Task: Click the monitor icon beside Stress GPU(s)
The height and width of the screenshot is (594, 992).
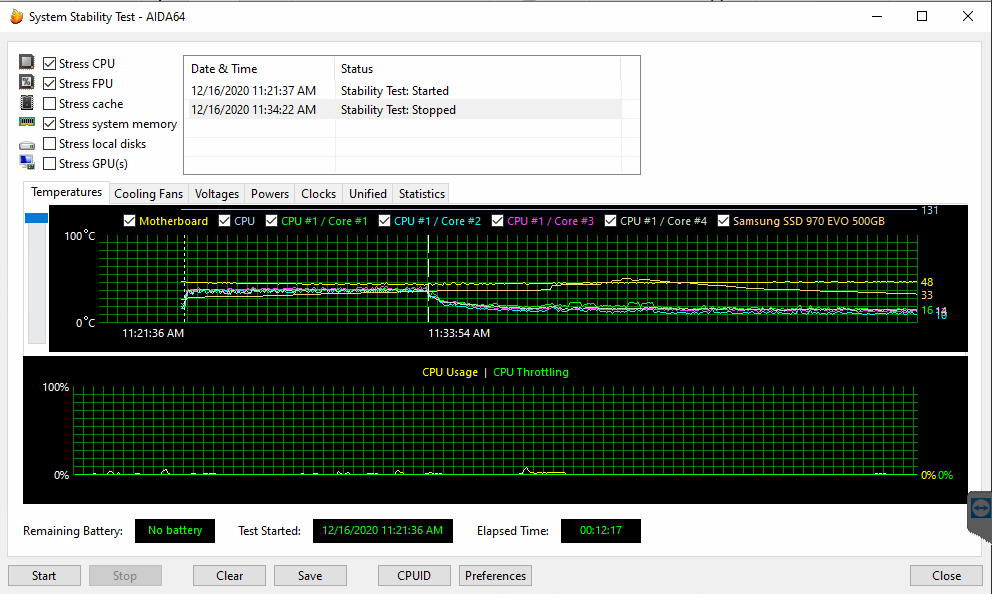Action: (x=27, y=163)
